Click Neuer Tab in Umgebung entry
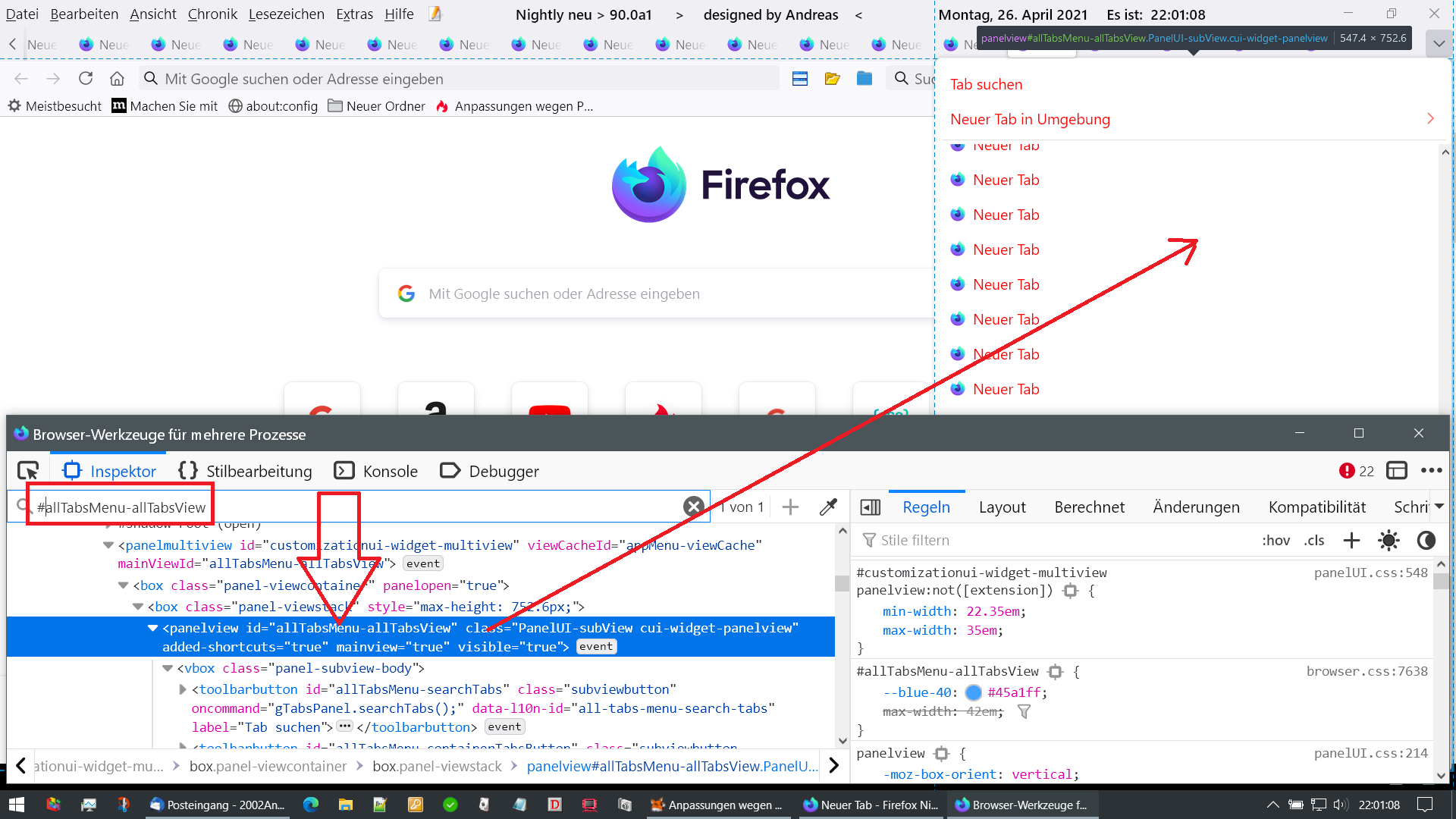 [x=1030, y=119]
